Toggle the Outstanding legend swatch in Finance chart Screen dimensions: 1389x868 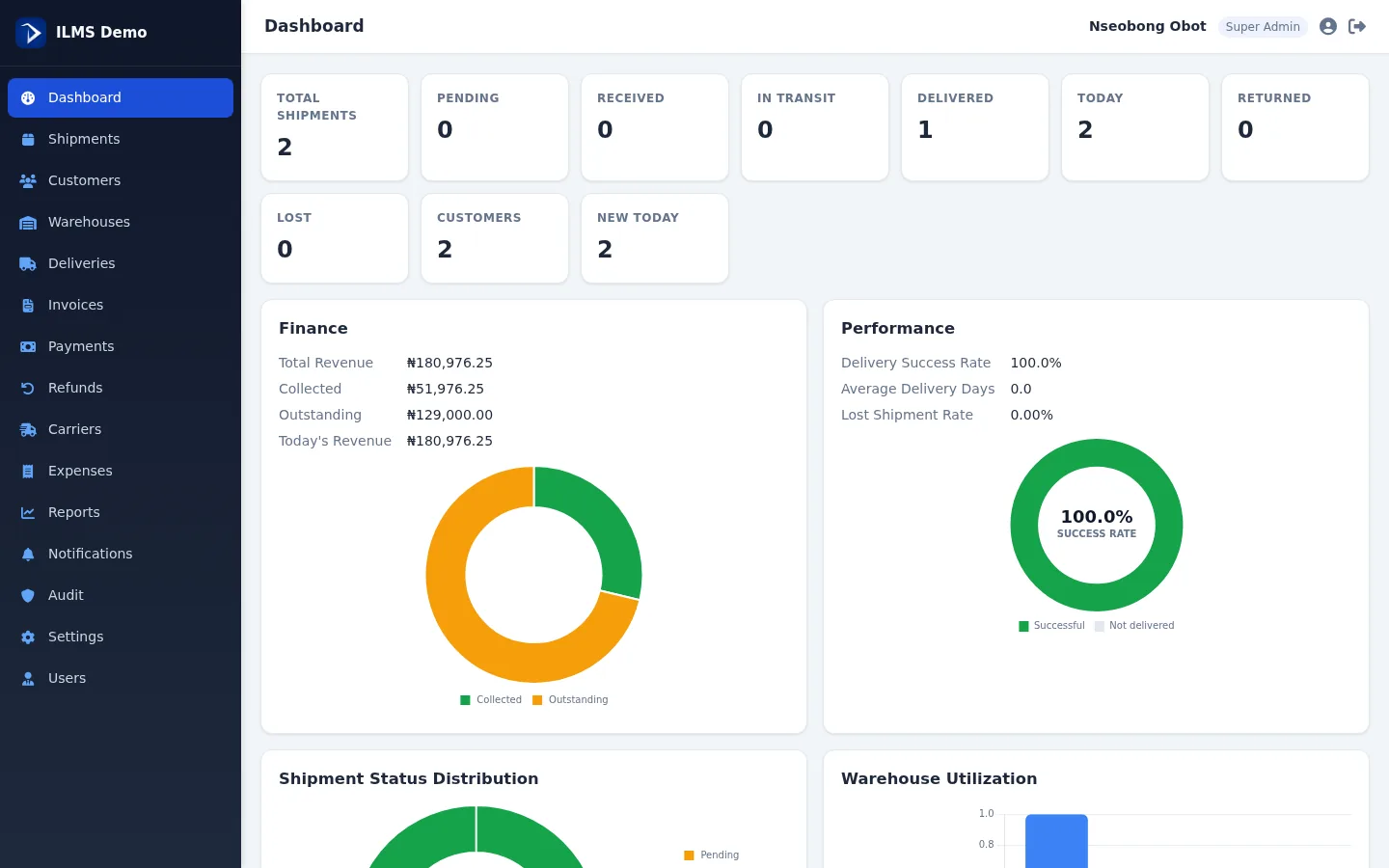(x=537, y=700)
